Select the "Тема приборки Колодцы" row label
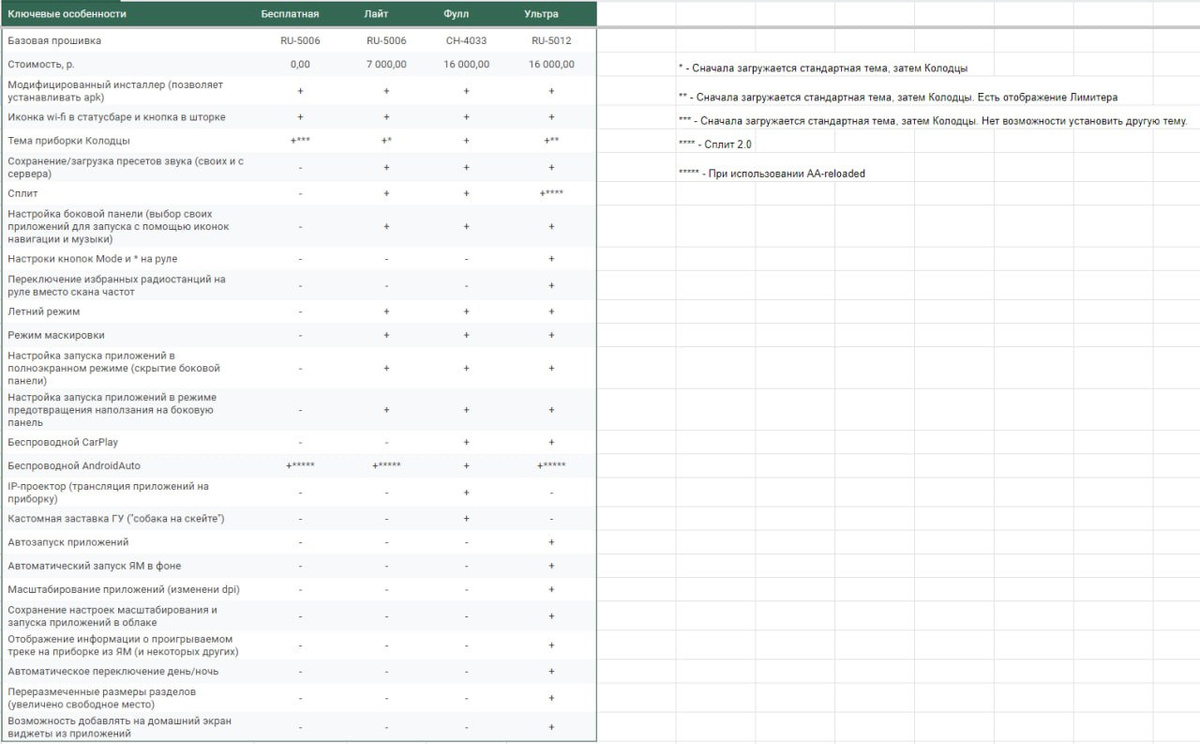The height and width of the screenshot is (744, 1200). pyautogui.click(x=68, y=141)
